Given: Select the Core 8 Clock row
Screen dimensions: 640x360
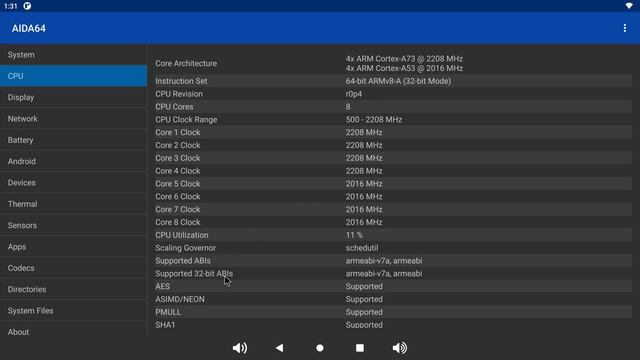Looking at the screenshot, I should pyautogui.click(x=393, y=222).
